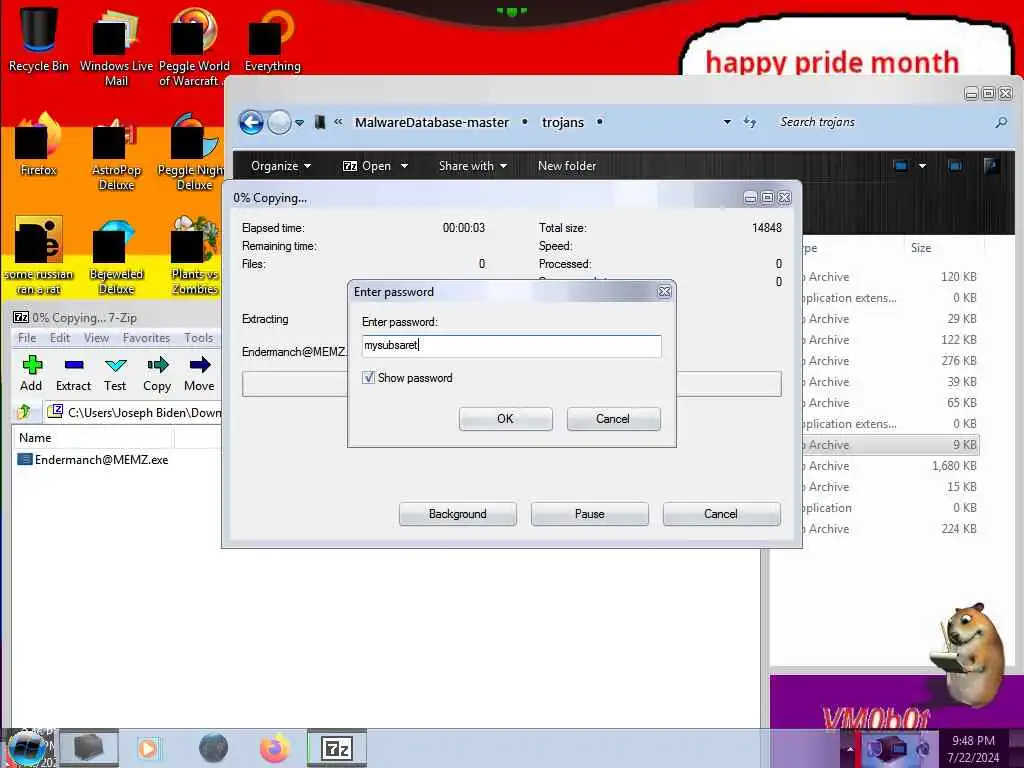Select the Firefox desktop icon

coord(39,145)
